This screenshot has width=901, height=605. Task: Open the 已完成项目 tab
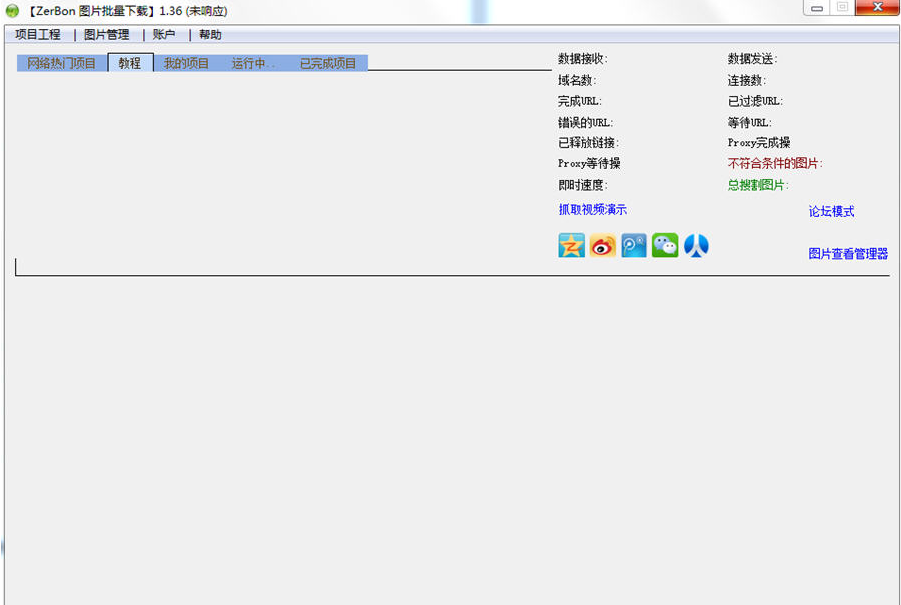pyautogui.click(x=328, y=63)
